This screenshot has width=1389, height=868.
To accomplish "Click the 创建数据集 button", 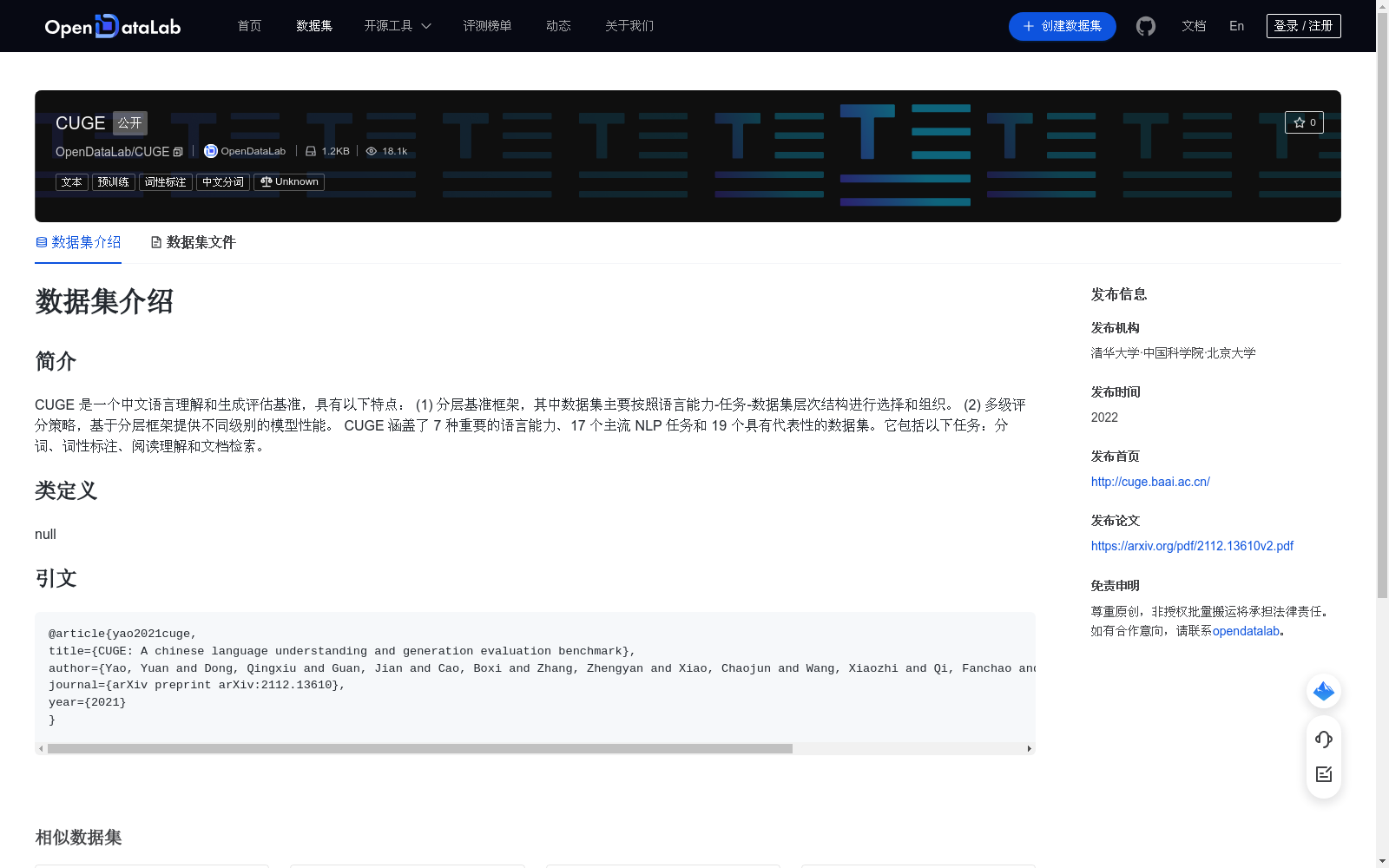I will 1062,26.
